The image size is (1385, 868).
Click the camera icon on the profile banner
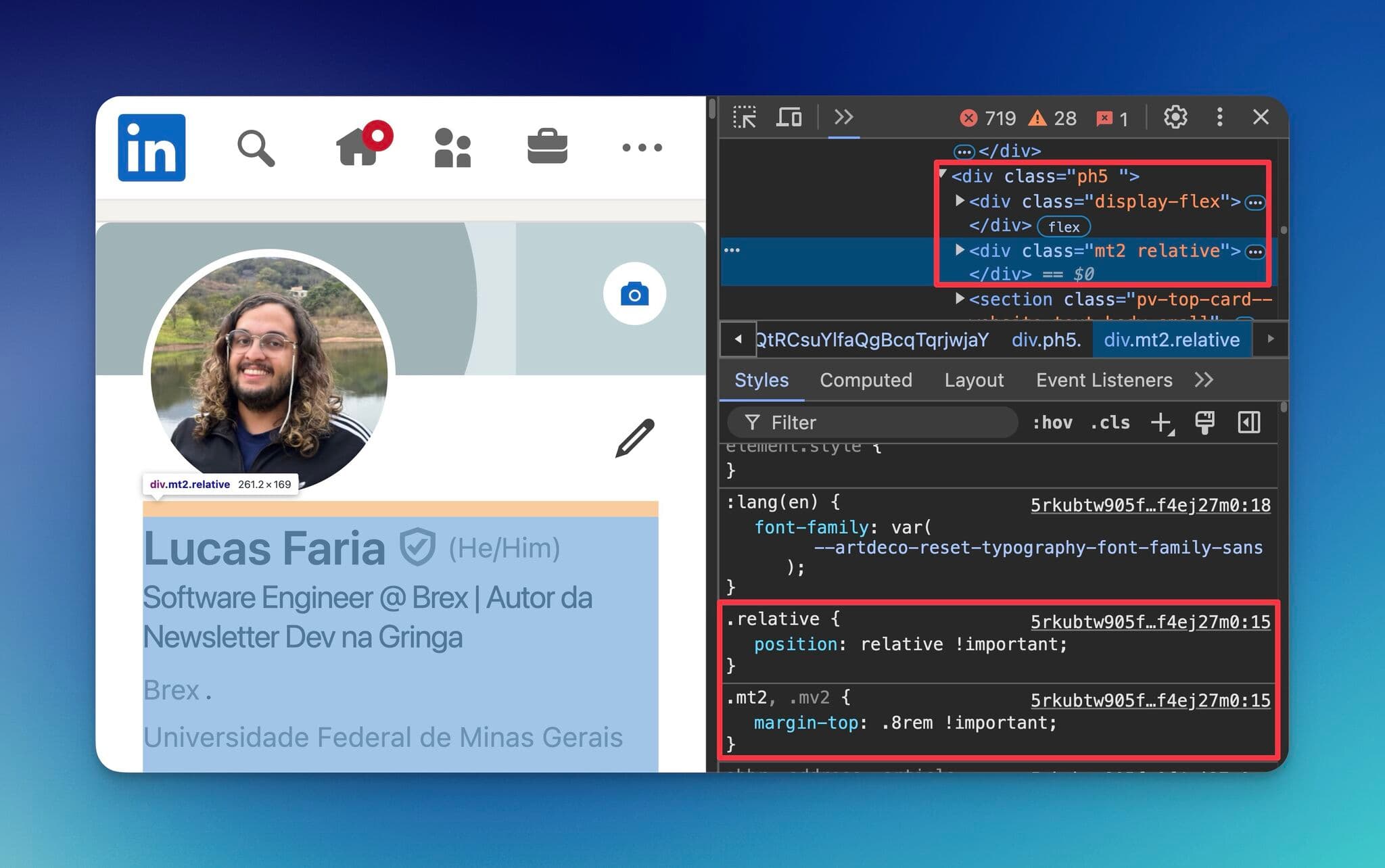click(634, 293)
